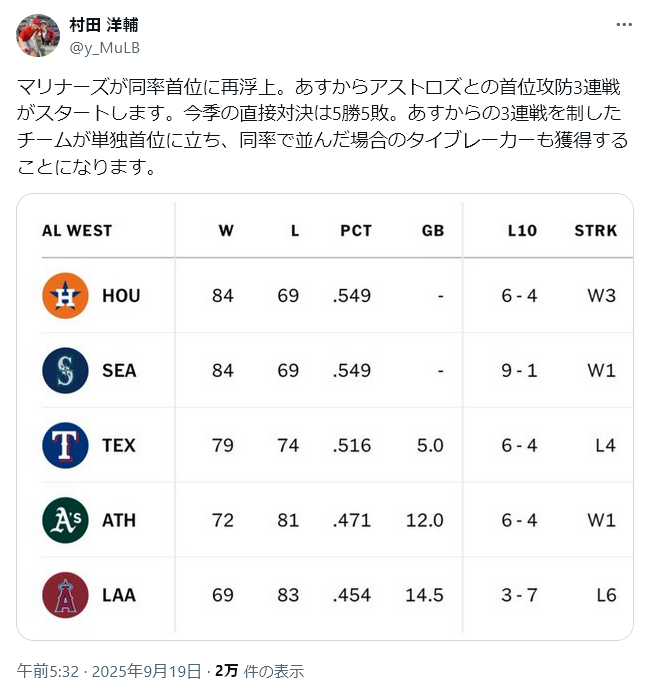Click the Texas Rangers team logo

point(65,445)
